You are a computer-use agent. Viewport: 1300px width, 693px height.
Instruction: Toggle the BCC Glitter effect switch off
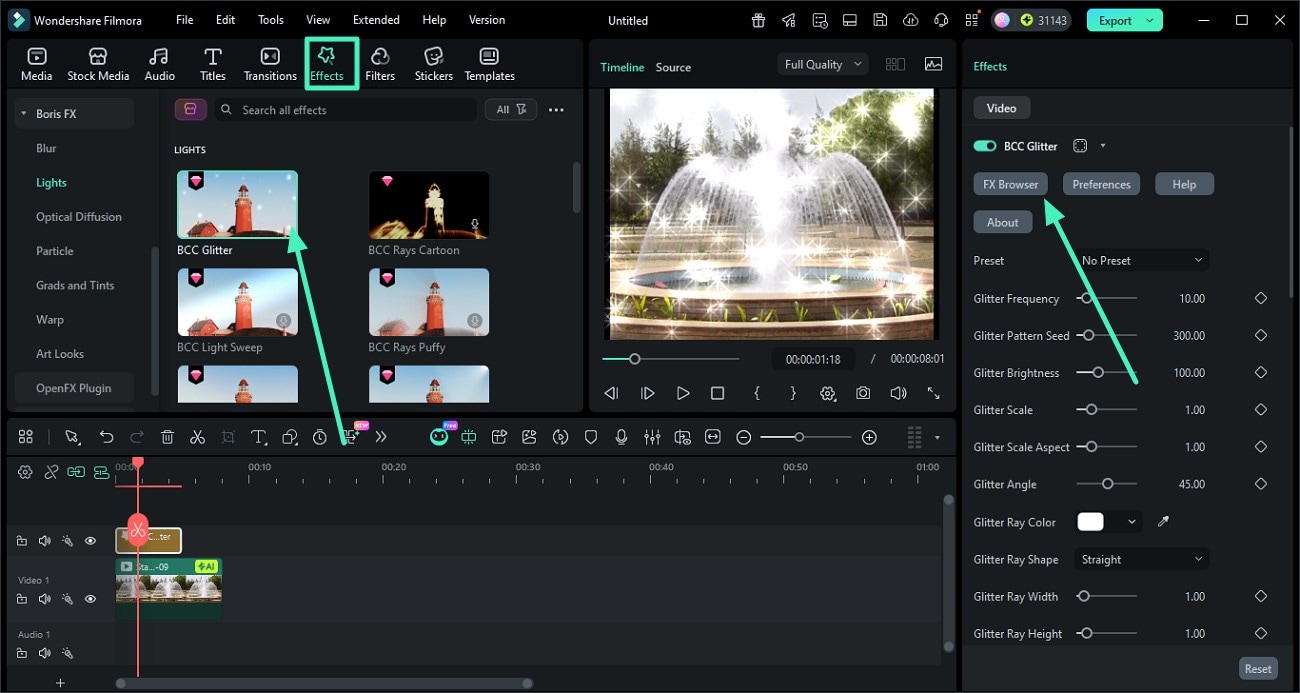click(x=985, y=146)
